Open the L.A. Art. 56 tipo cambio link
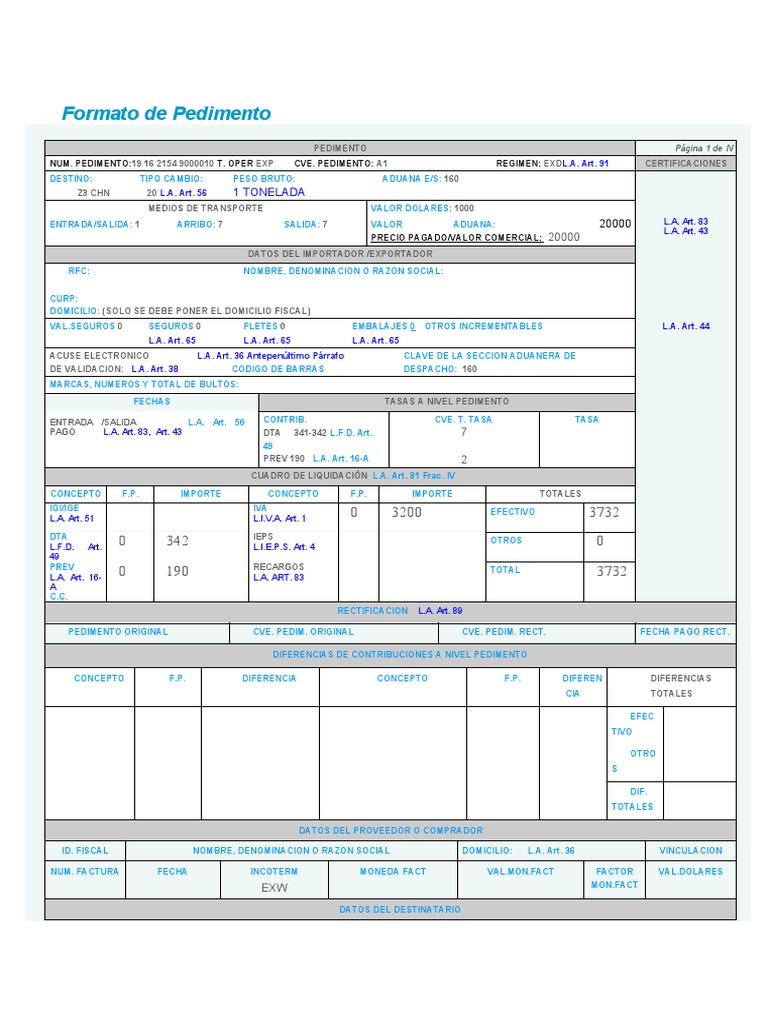Image resolution: width=768 pixels, height=1024 pixels. 183,193
